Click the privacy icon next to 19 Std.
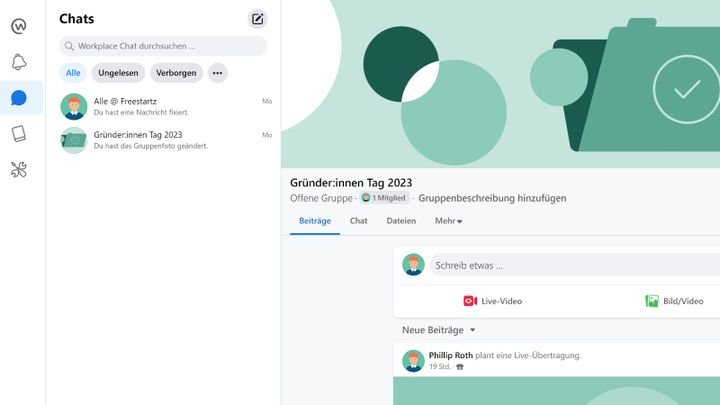This screenshot has width=720, height=405. point(460,367)
